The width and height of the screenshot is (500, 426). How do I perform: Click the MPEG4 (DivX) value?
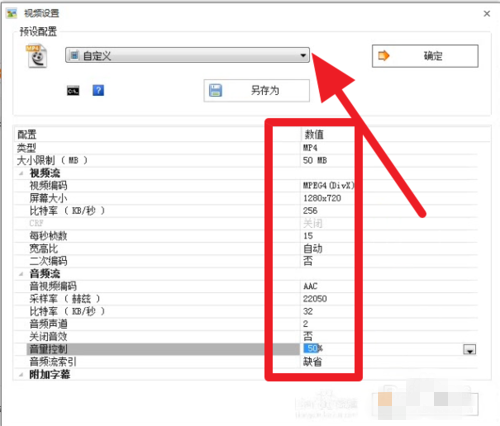click(328, 185)
